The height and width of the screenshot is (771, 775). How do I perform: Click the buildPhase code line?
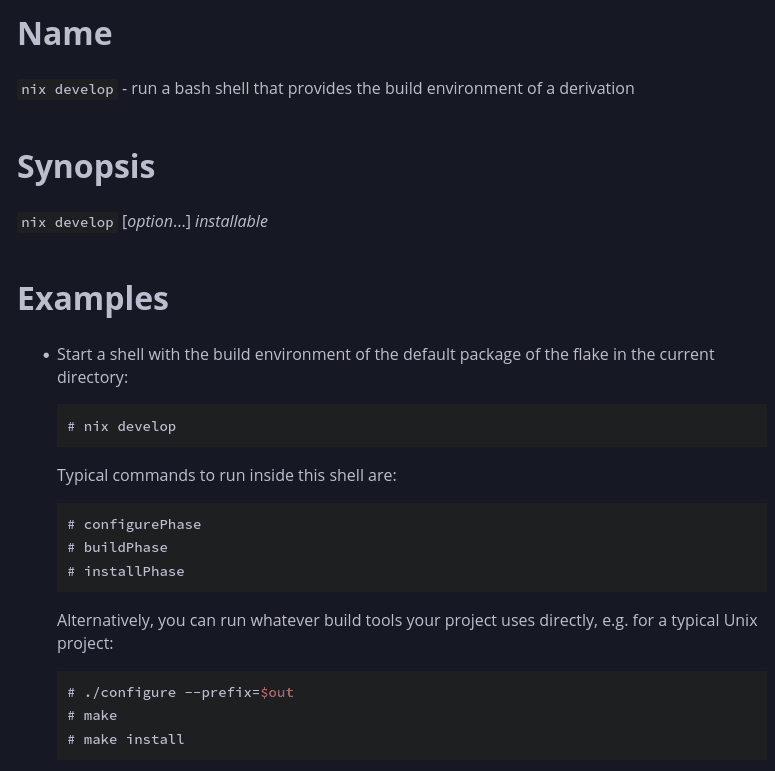118,548
